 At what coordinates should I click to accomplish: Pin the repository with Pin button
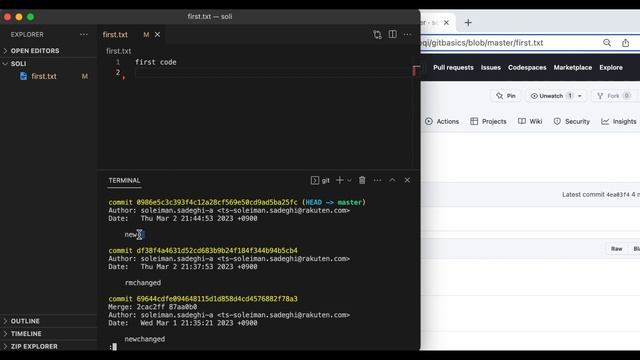(506, 96)
